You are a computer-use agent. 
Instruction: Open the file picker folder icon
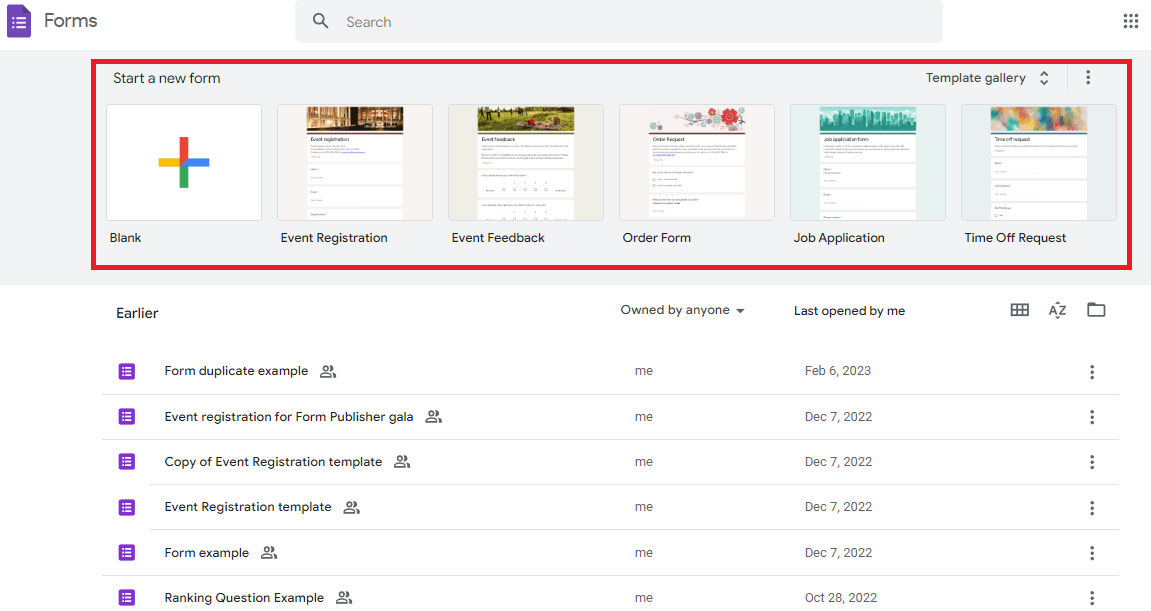[x=1096, y=310]
